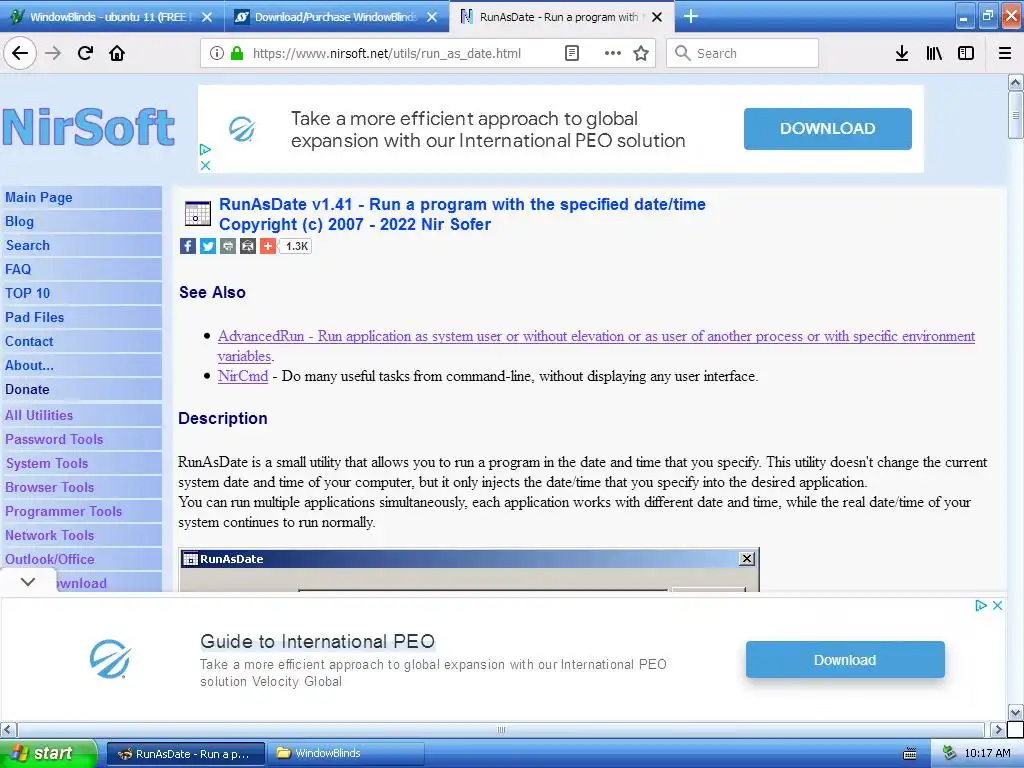
Task: Click the print share icon
Action: (228, 246)
